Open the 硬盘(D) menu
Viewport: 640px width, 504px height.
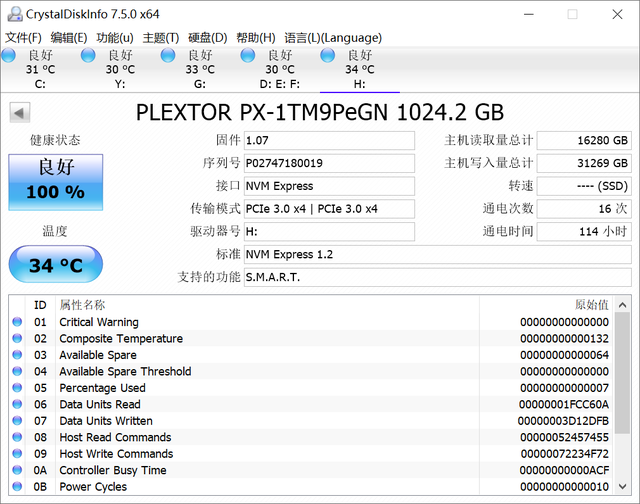click(x=207, y=38)
